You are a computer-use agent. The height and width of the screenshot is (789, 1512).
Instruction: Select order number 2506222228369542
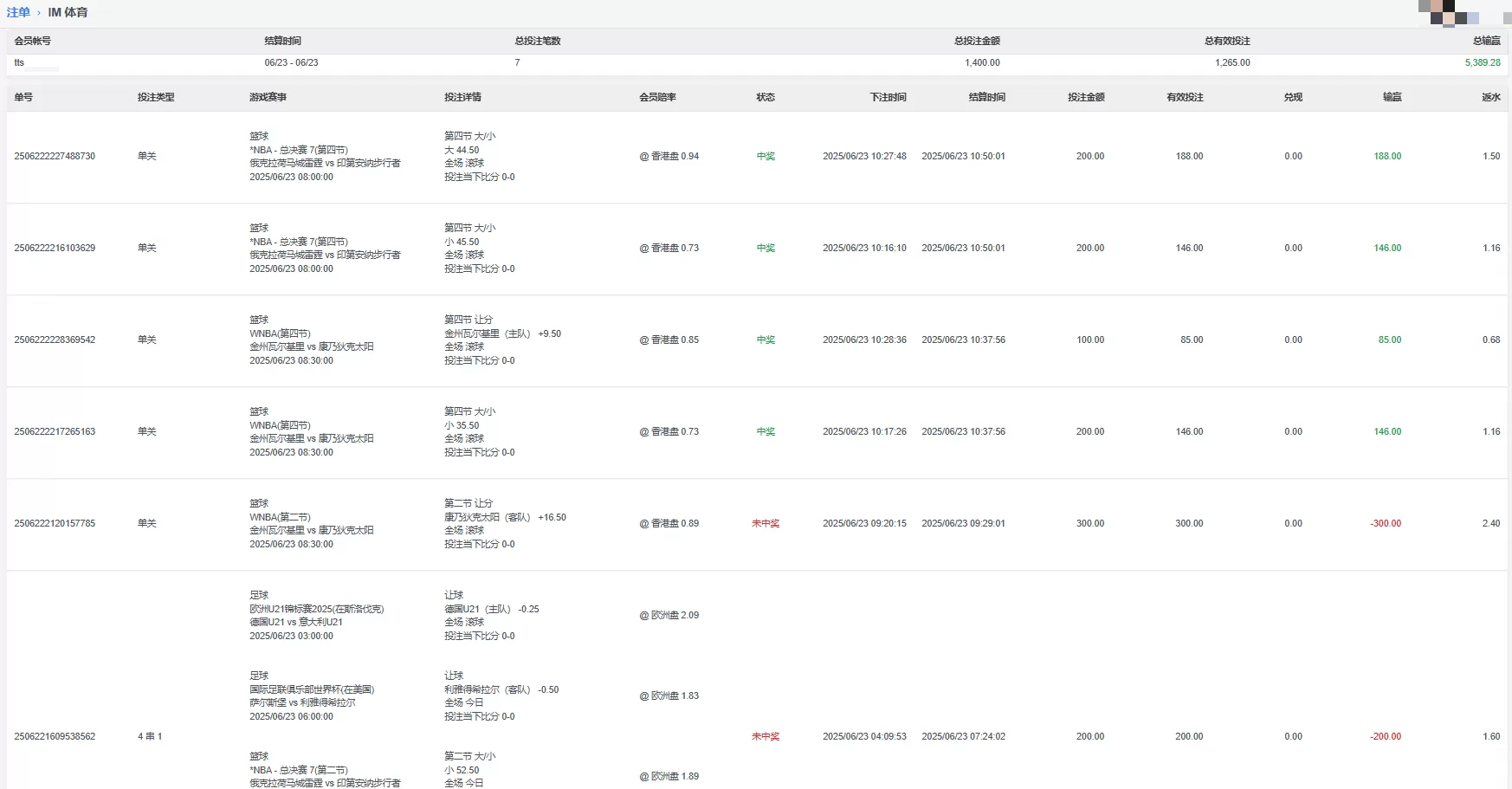[55, 340]
